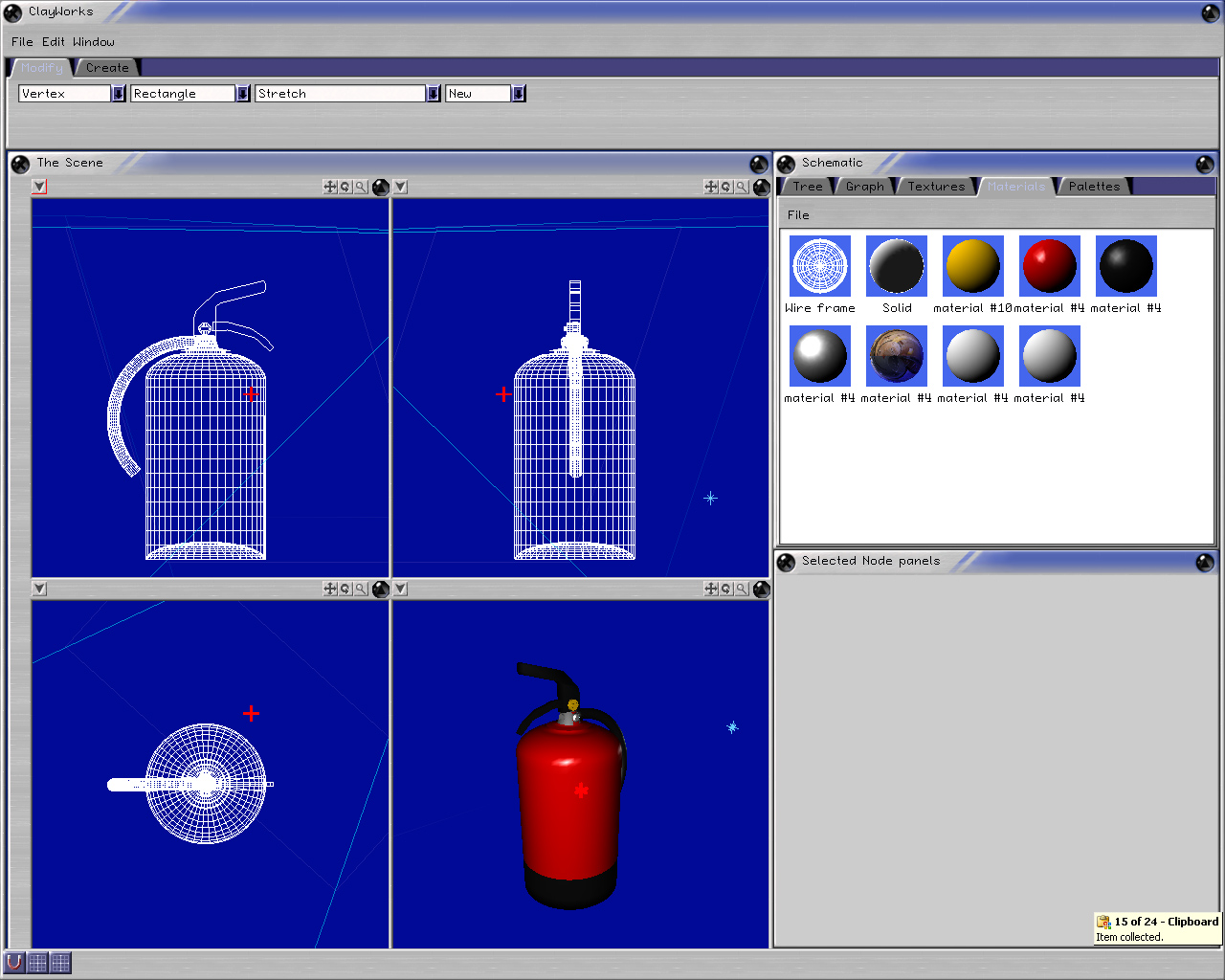The image size is (1225, 980).
Task: Open the Stretch mode dropdown
Action: click(434, 94)
